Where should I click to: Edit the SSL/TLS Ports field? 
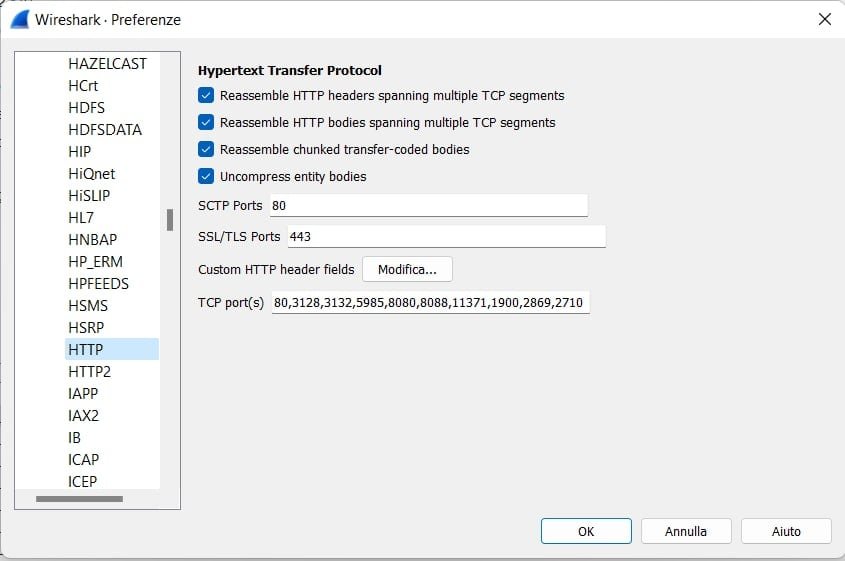445,237
